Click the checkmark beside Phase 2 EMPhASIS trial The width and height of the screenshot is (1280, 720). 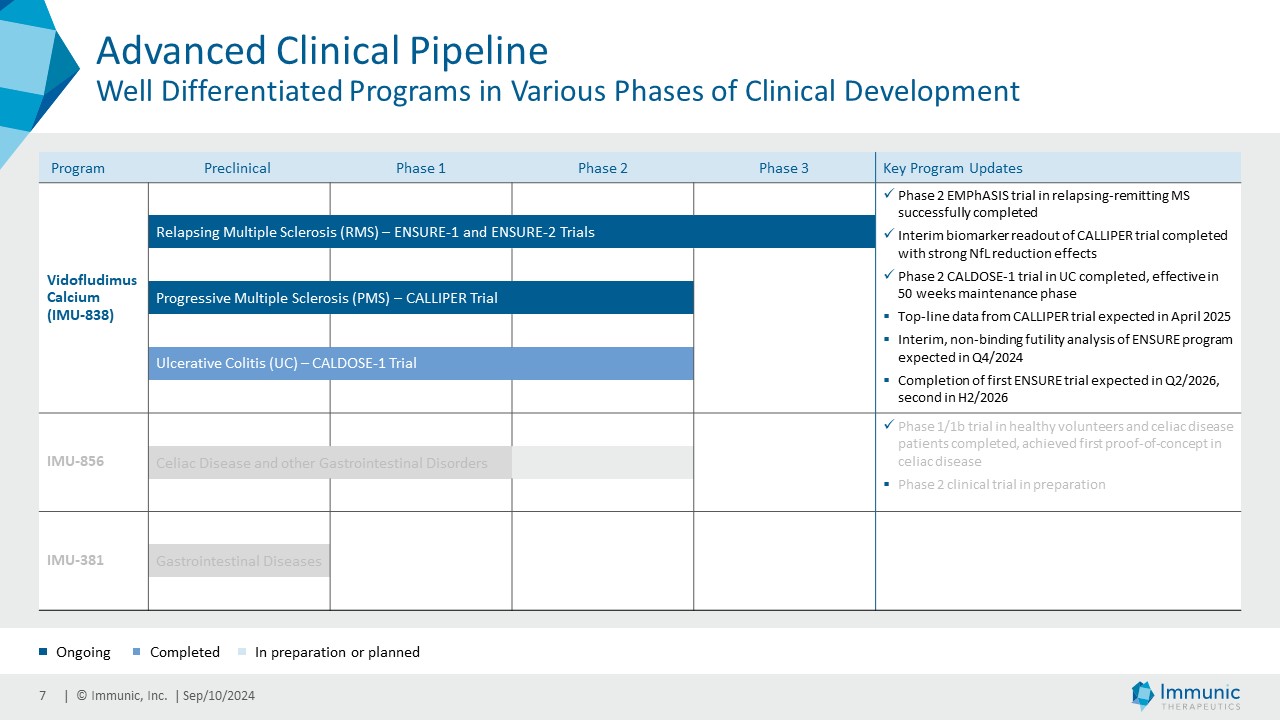888,195
